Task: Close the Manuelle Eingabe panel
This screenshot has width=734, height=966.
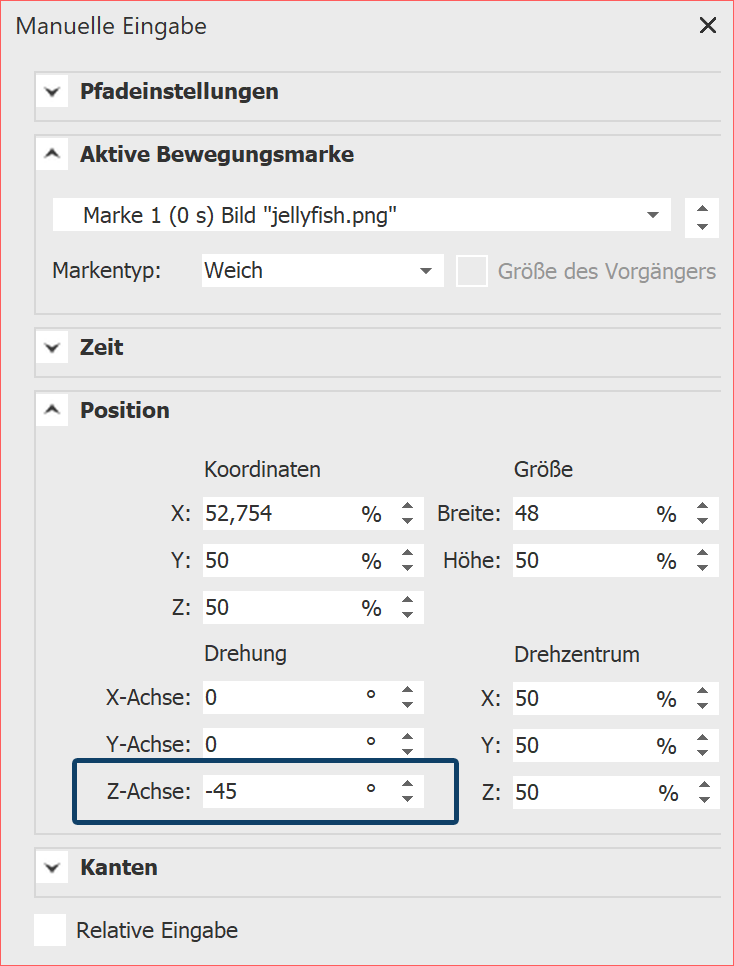Action: pyautogui.click(x=707, y=26)
